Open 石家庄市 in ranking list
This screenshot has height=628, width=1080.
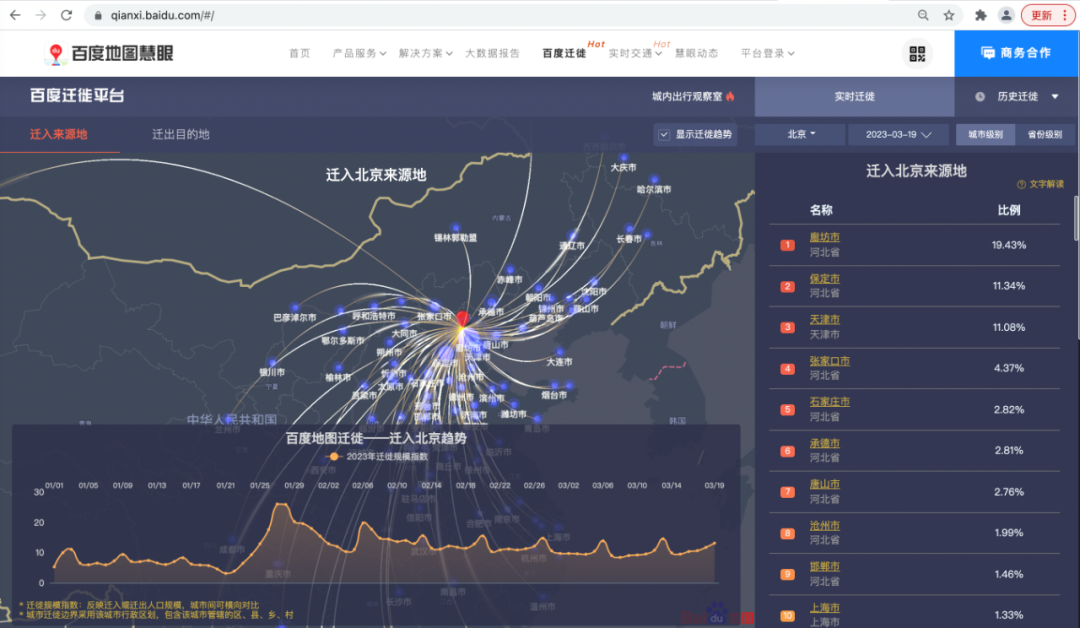829,401
